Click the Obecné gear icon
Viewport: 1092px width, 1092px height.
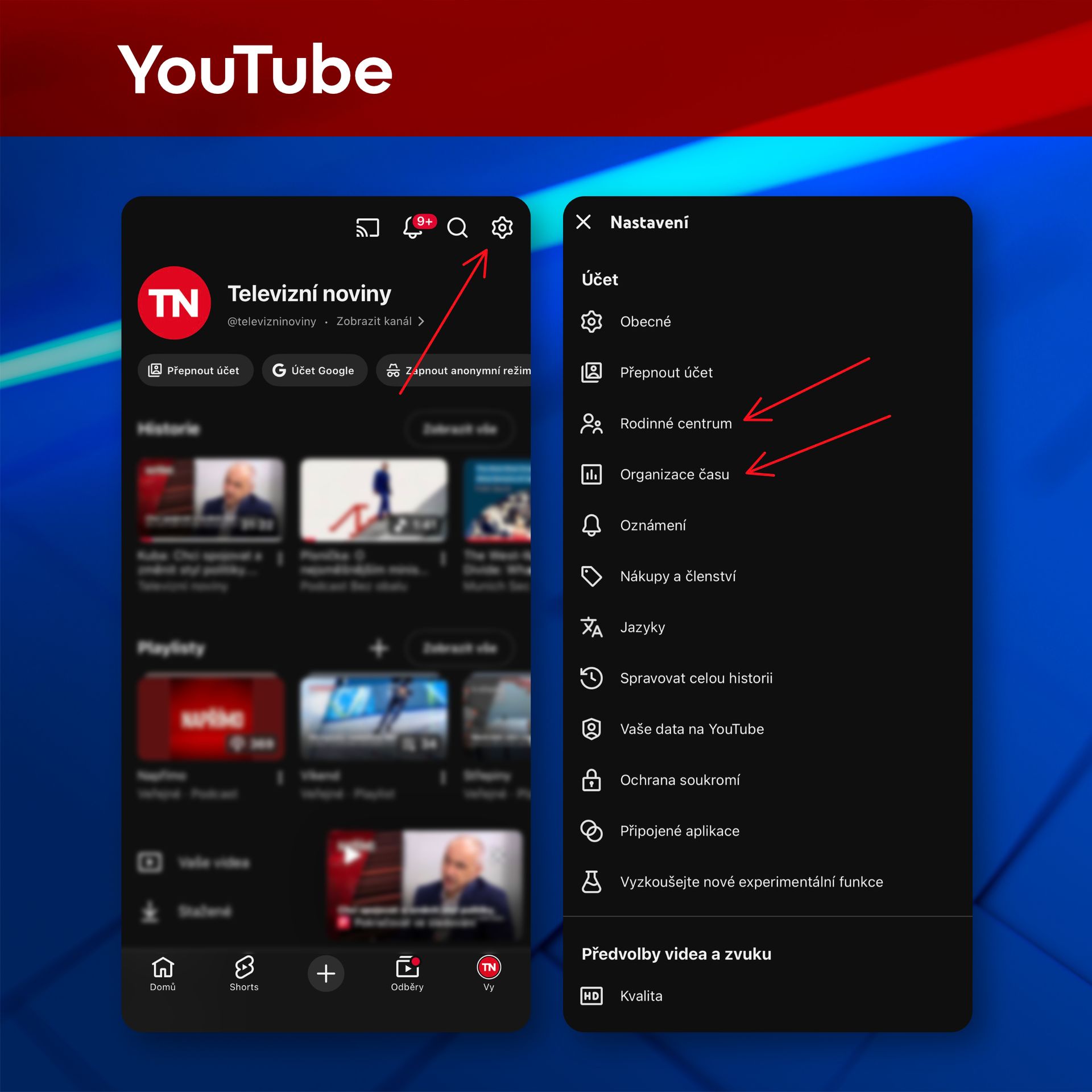tap(591, 322)
